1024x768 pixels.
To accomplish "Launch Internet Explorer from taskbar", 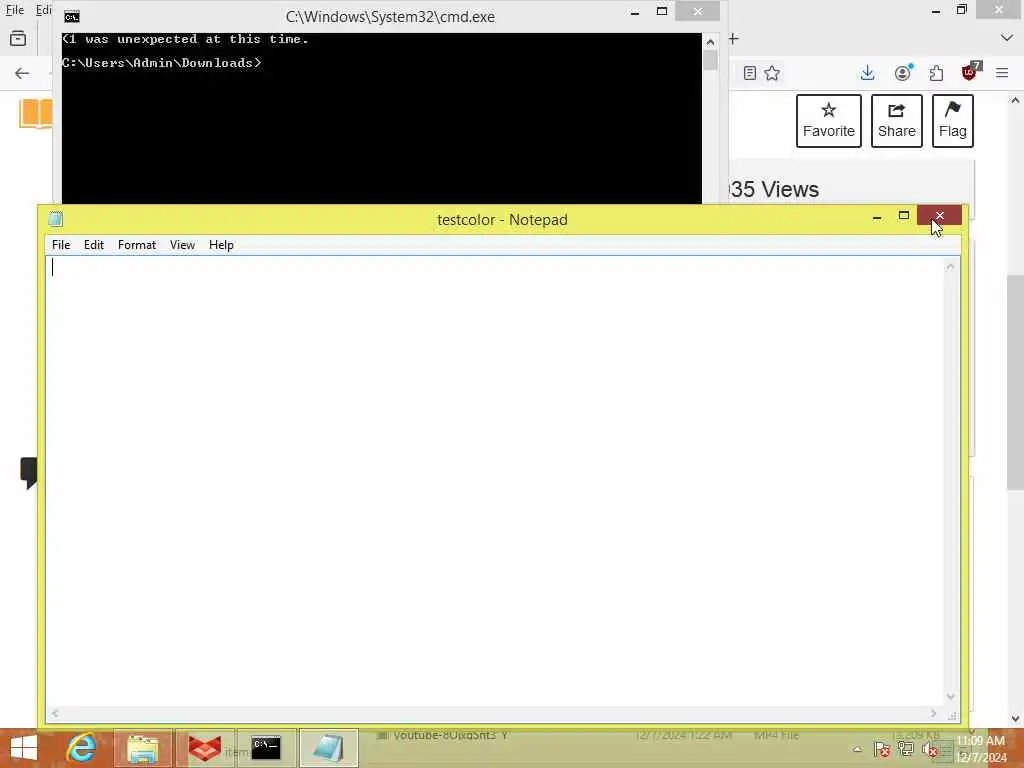I will [x=82, y=748].
